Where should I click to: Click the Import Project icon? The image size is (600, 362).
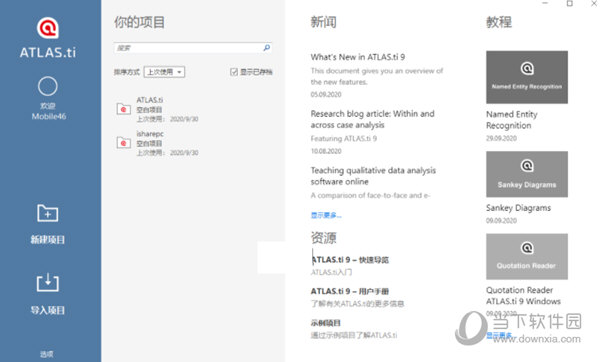[x=48, y=283]
